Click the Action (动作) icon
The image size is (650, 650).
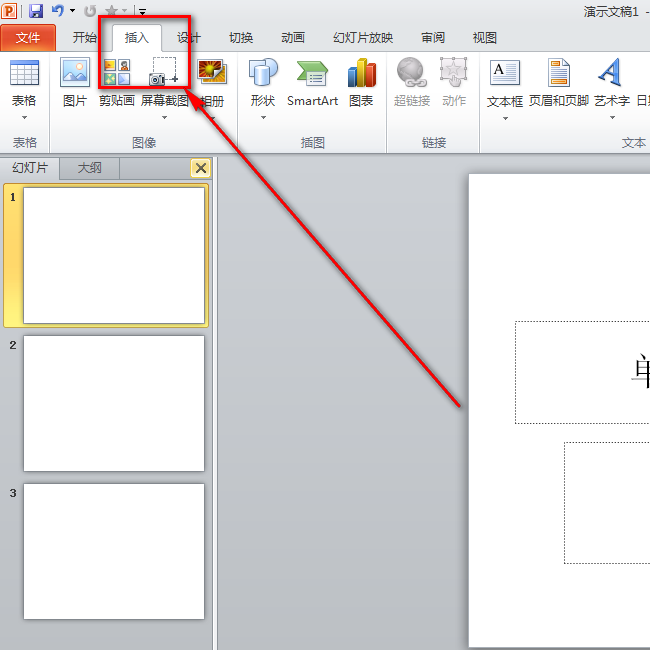point(454,73)
